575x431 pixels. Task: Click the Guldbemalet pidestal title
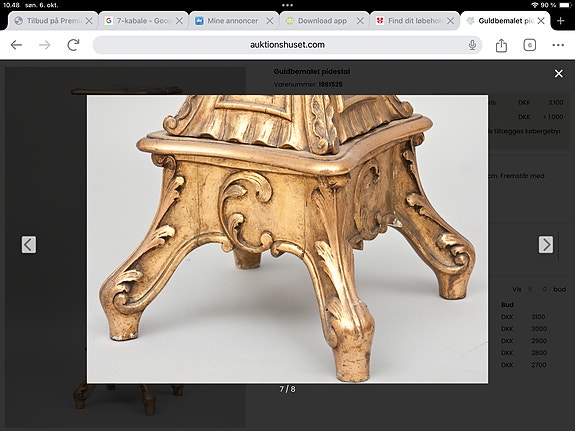click(312, 72)
